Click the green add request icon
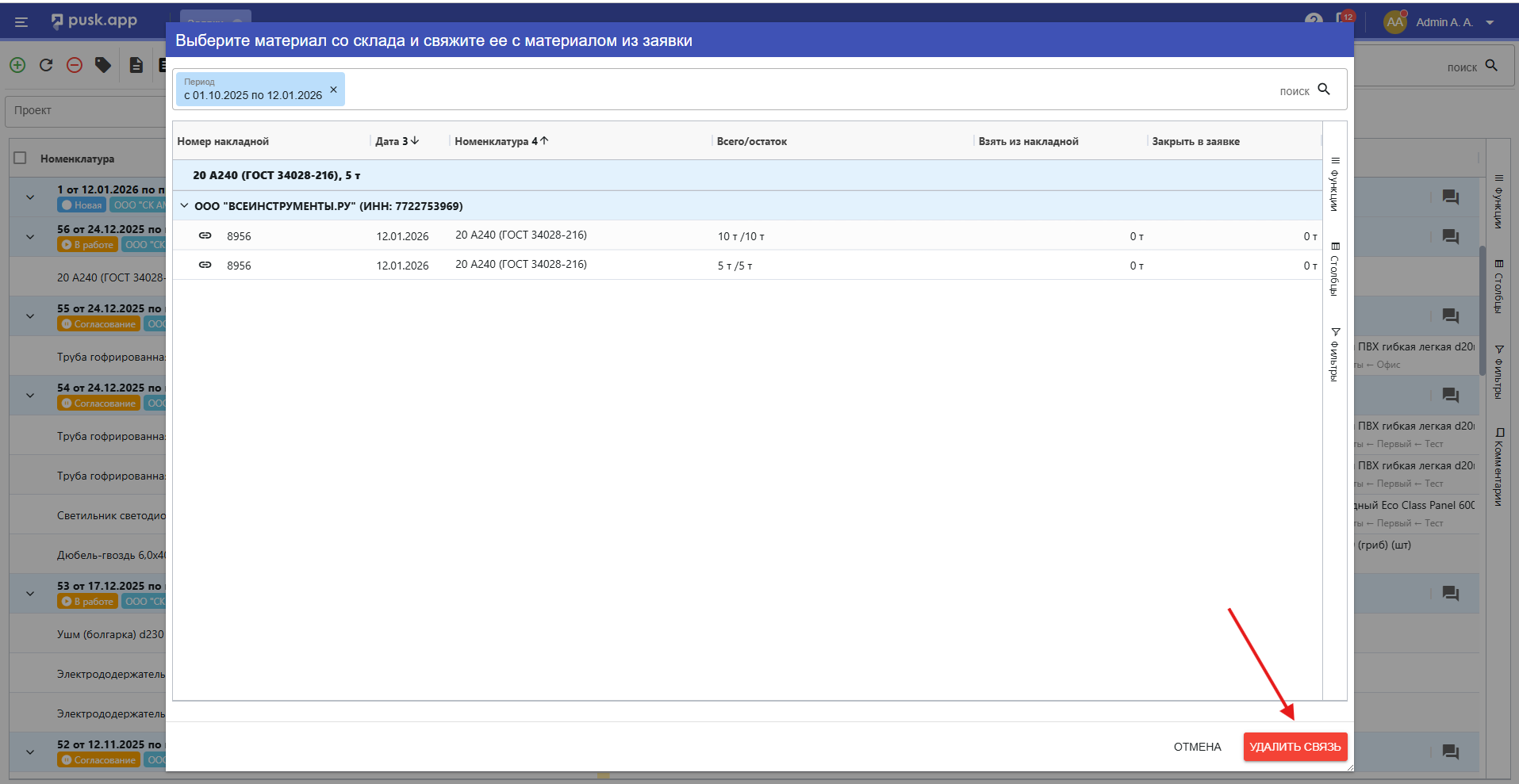The height and width of the screenshot is (784, 1519). tap(17, 65)
